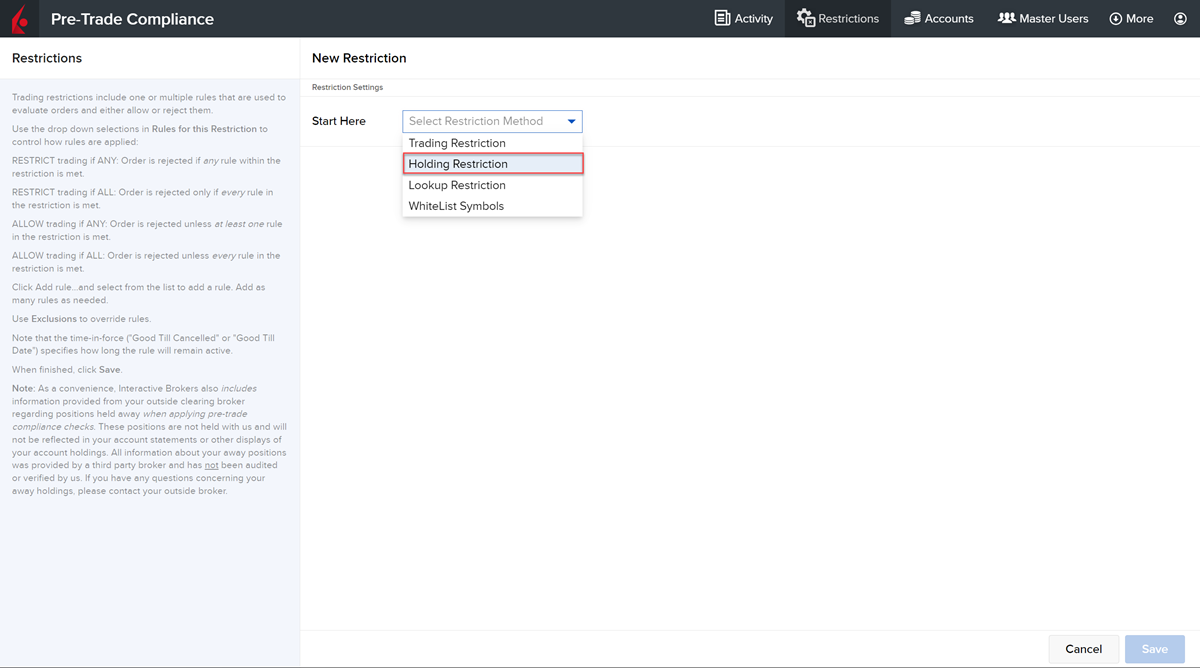Click the Cancel button
1200x668 pixels.
coord(1084,649)
